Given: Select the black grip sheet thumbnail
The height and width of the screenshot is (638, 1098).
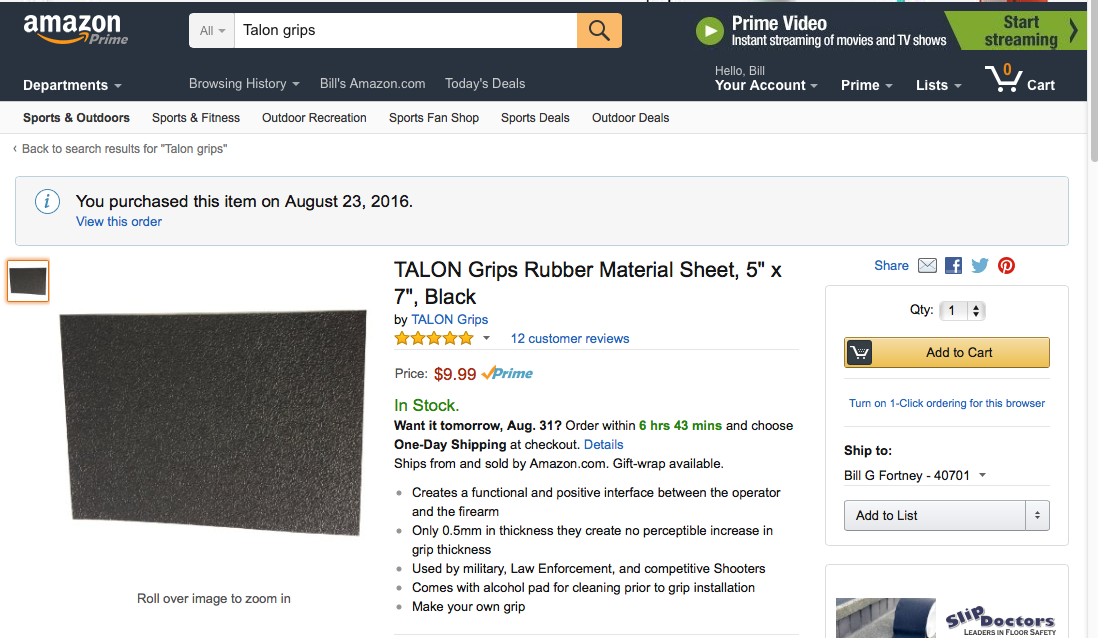Looking at the screenshot, I should point(28,281).
